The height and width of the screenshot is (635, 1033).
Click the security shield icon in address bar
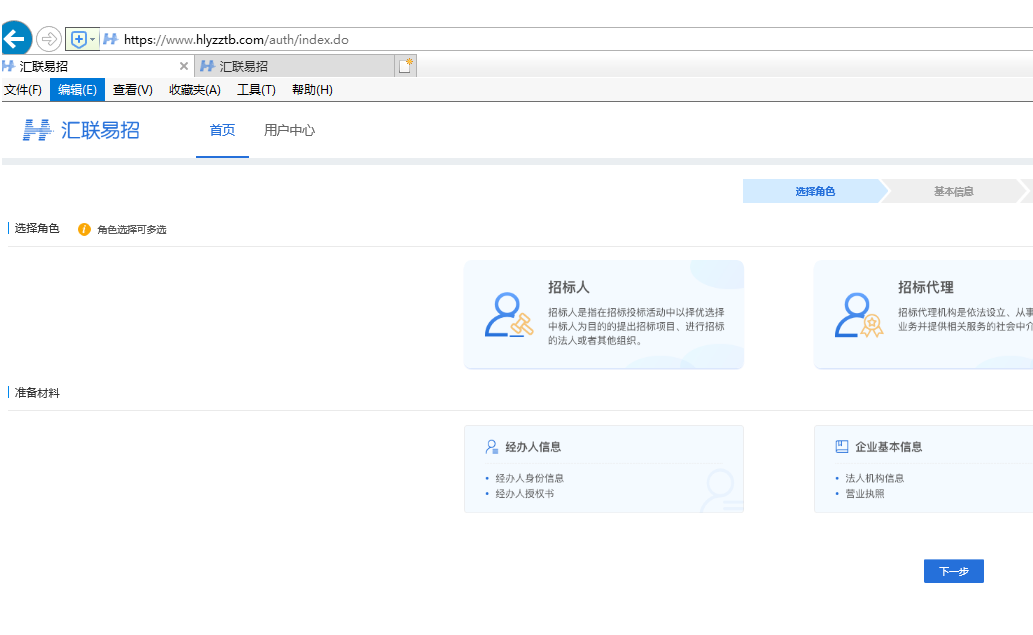78,39
